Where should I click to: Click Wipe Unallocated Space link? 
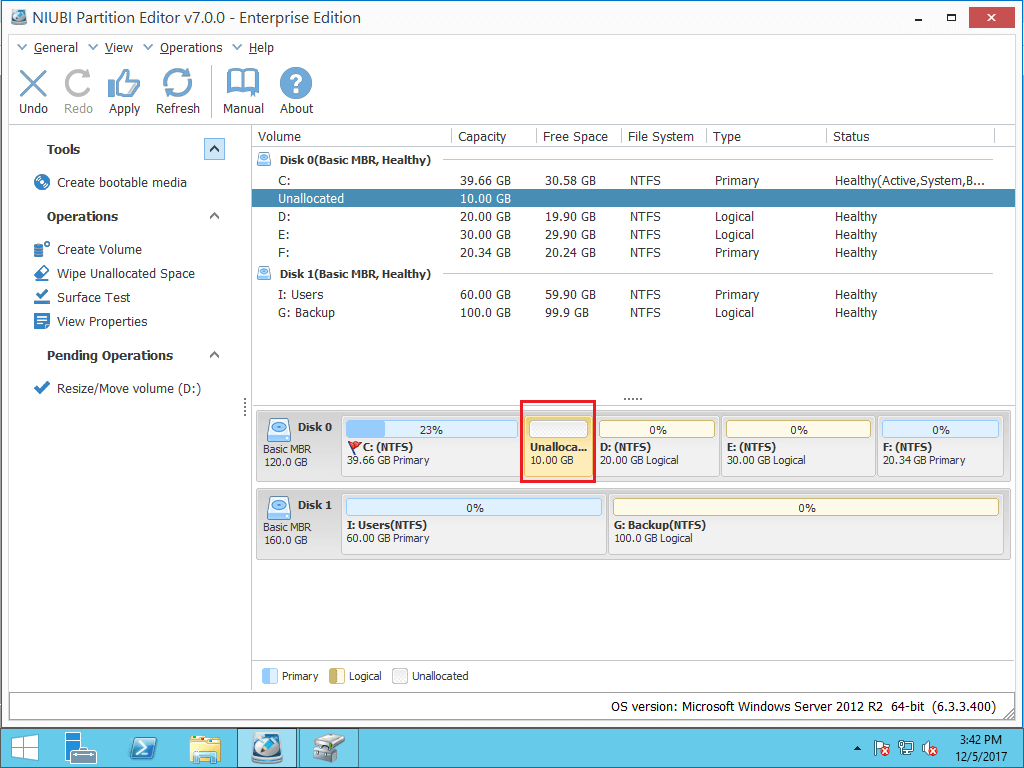pos(125,274)
